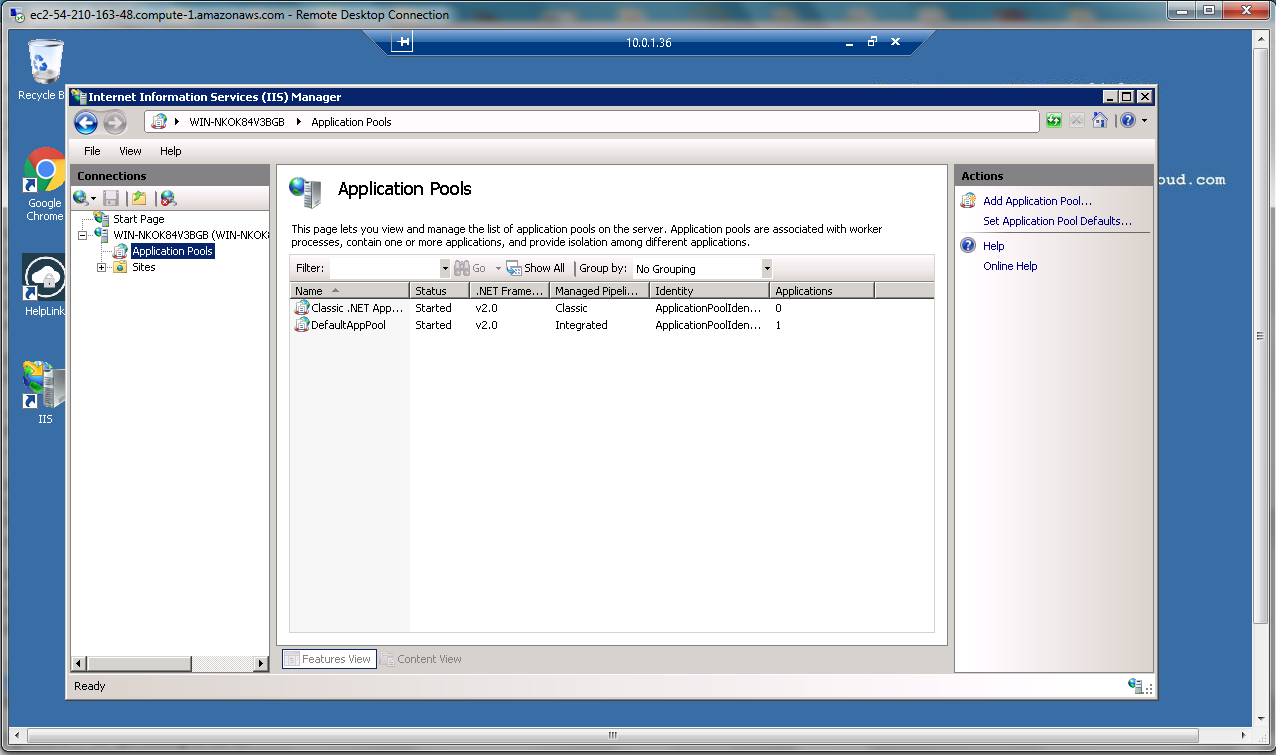The height and width of the screenshot is (755, 1276).
Task: Click the Create New Connection globe icon
Action: (x=81, y=199)
